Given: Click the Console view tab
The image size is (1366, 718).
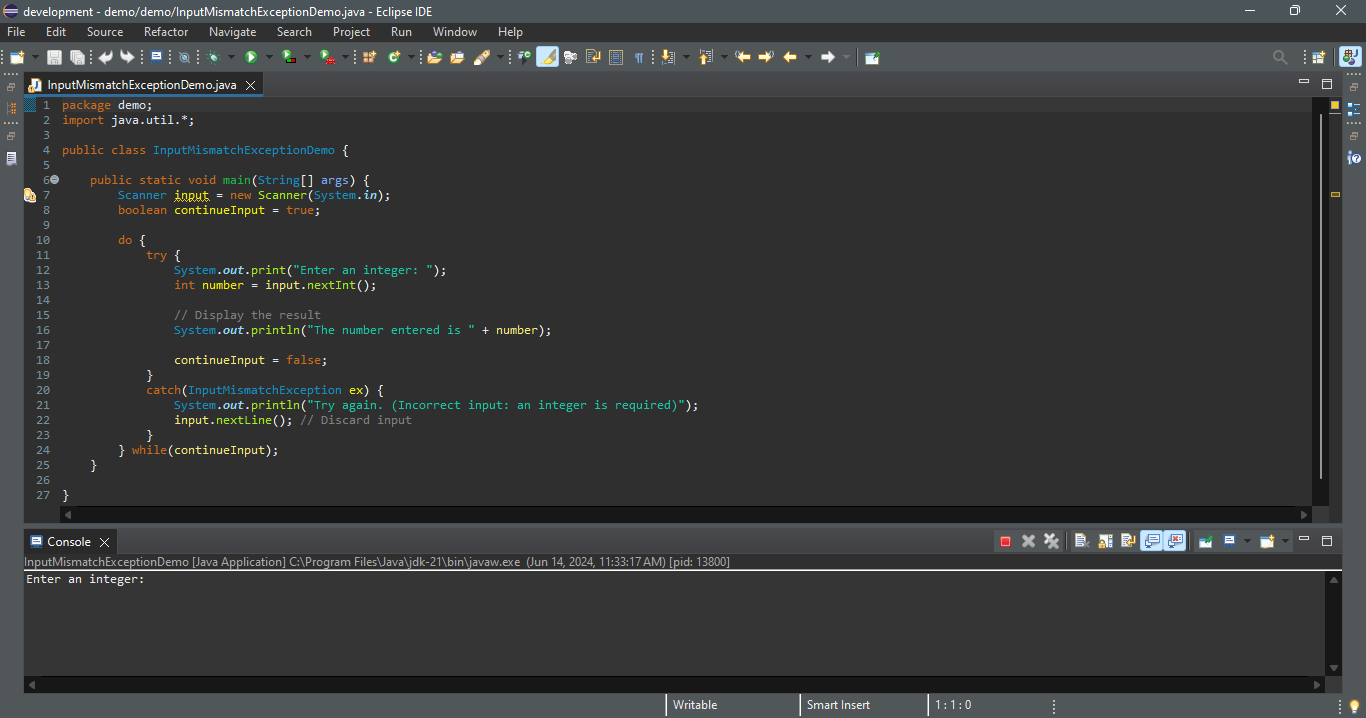Looking at the screenshot, I should click(x=68, y=542).
